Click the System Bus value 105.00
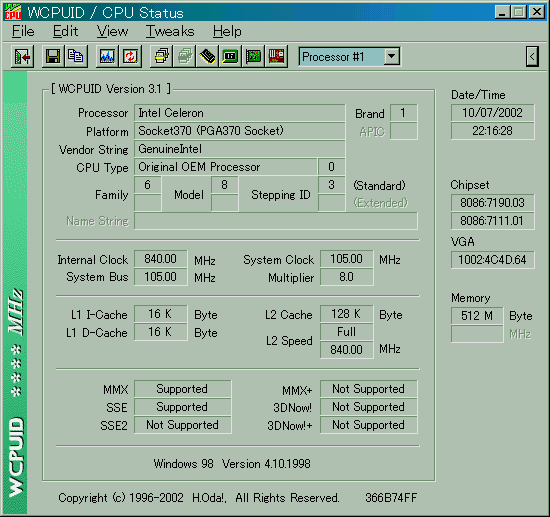 click(x=160, y=277)
